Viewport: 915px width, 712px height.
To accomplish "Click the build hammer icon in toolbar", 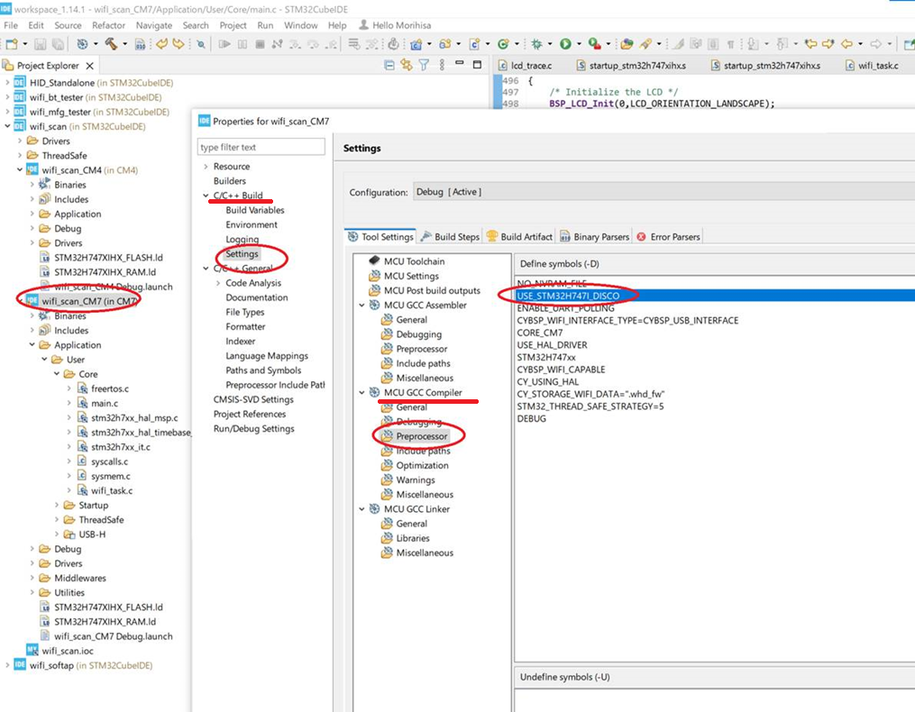I will pos(110,44).
